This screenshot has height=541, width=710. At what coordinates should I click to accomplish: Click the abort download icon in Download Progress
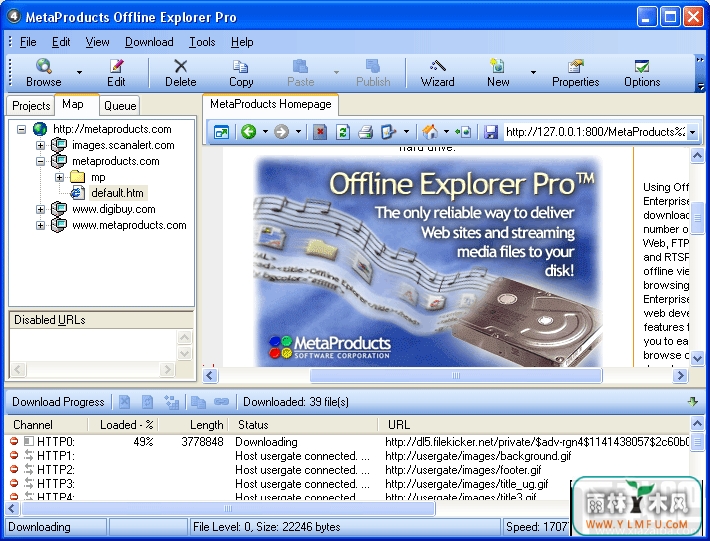tap(125, 402)
